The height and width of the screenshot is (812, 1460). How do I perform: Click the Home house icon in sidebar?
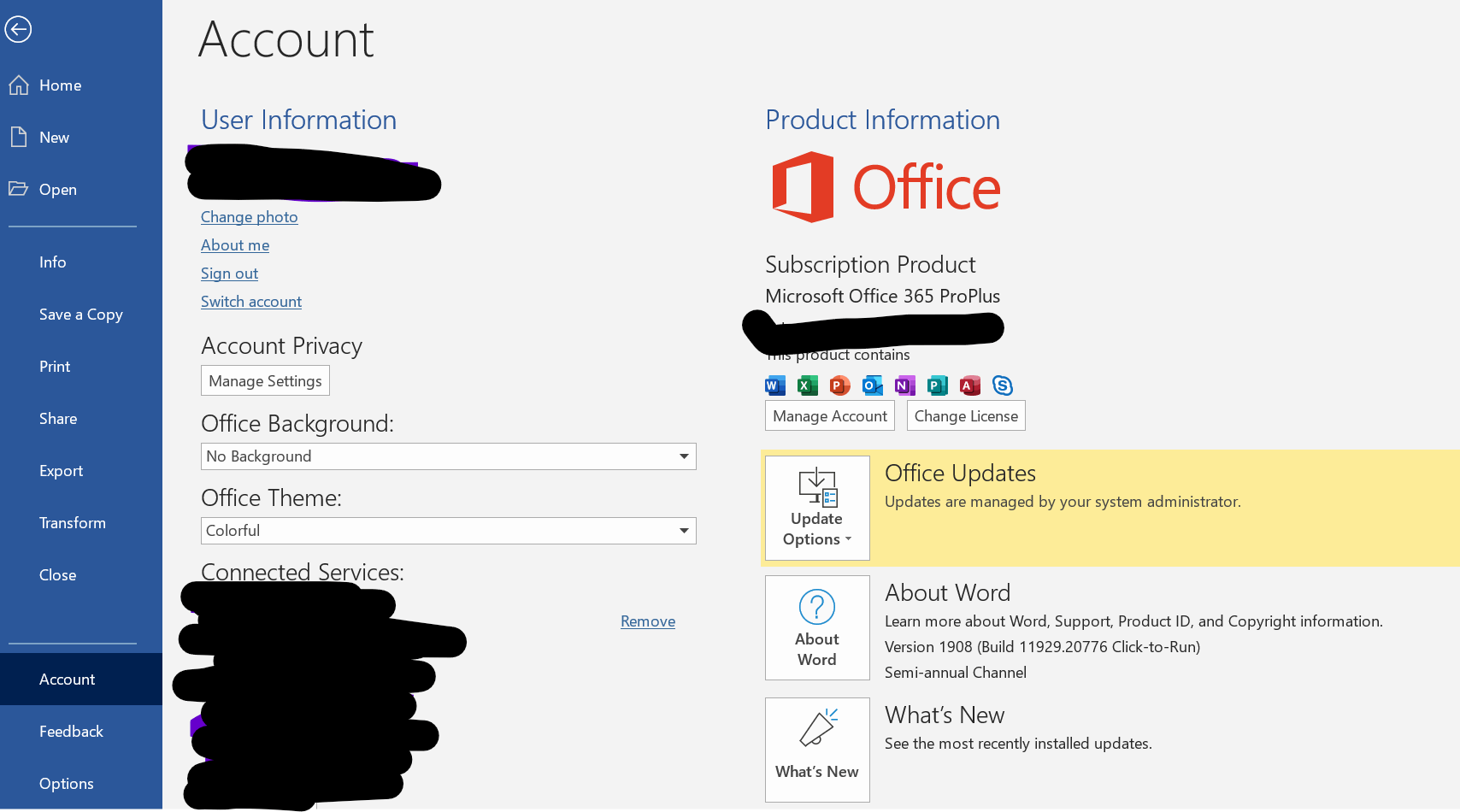(19, 85)
